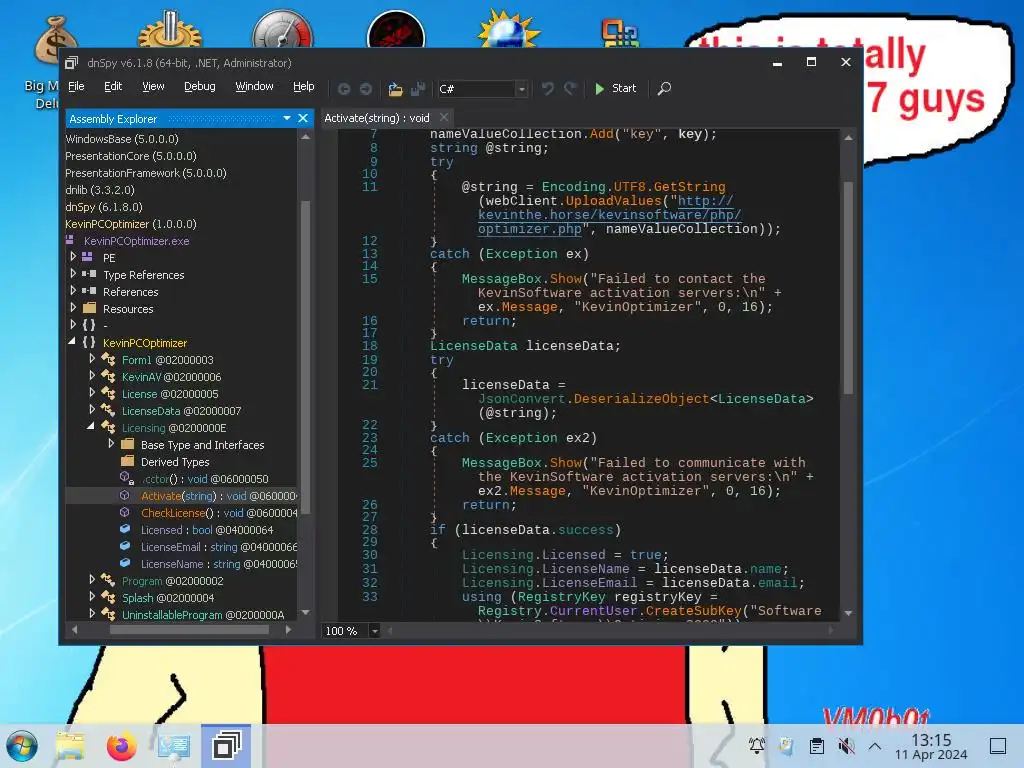
Task: Expand the Type References node
Action: [73, 274]
